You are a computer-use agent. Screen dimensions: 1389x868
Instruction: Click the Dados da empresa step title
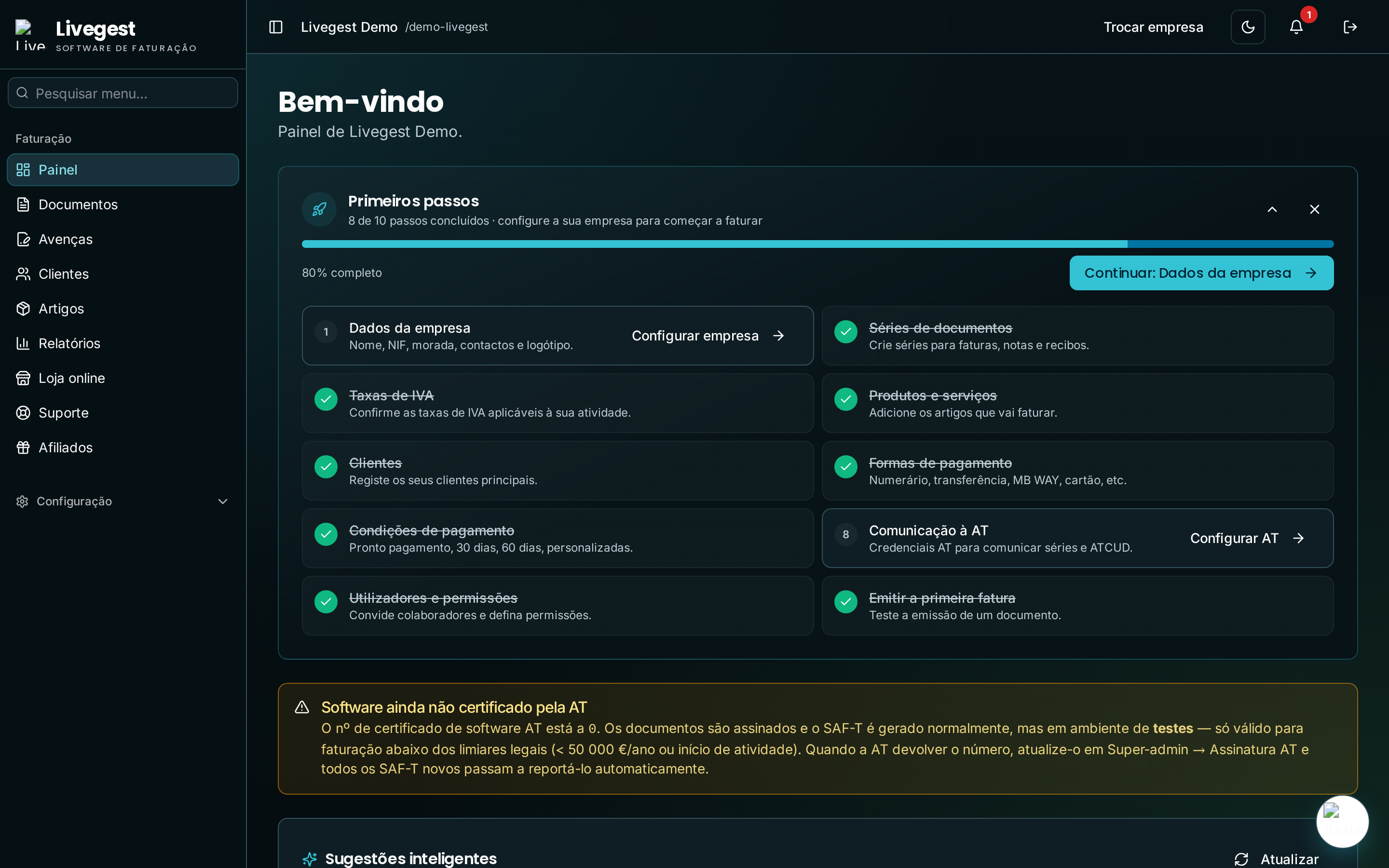point(409,328)
